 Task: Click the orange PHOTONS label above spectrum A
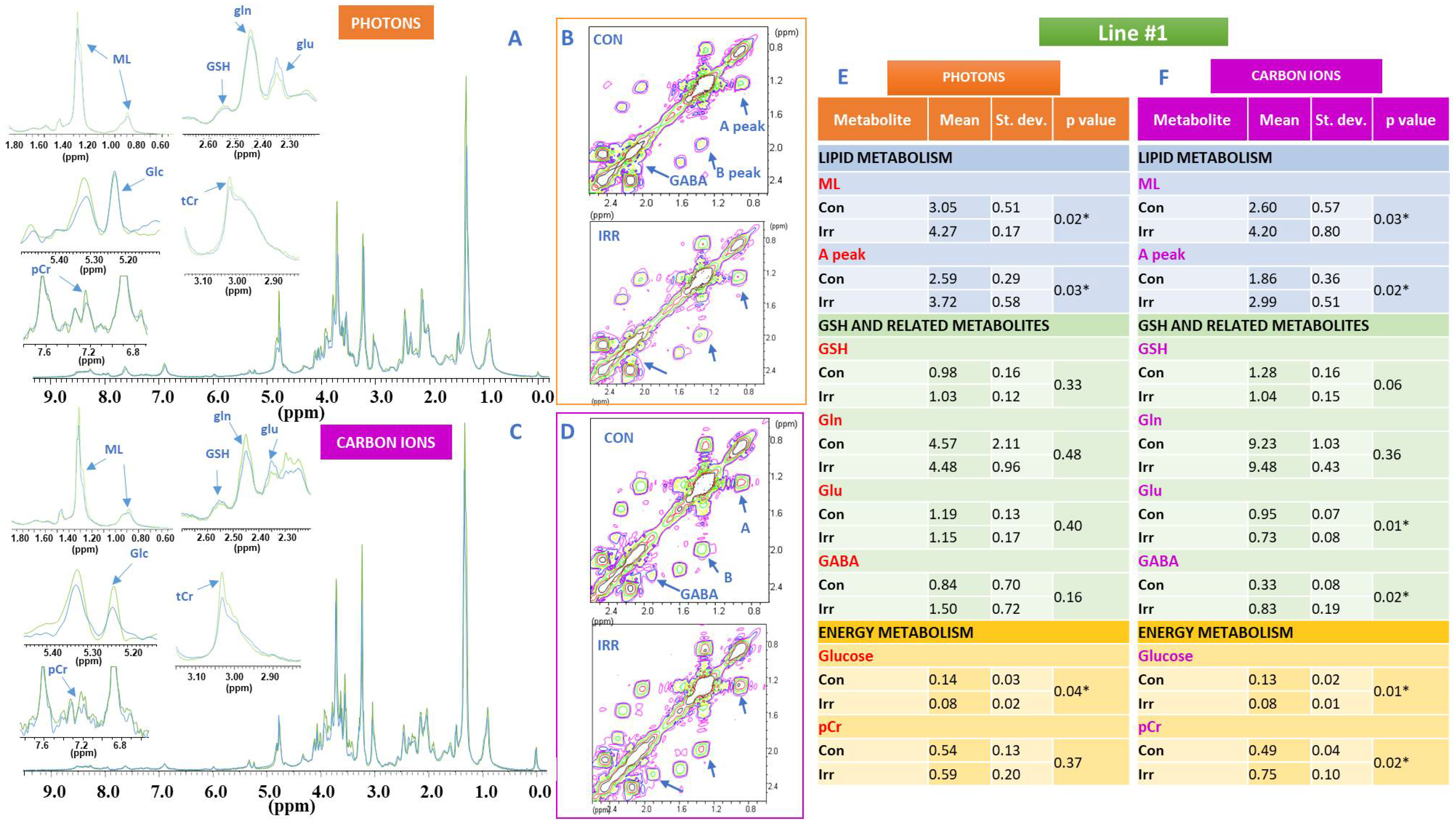pos(386,23)
